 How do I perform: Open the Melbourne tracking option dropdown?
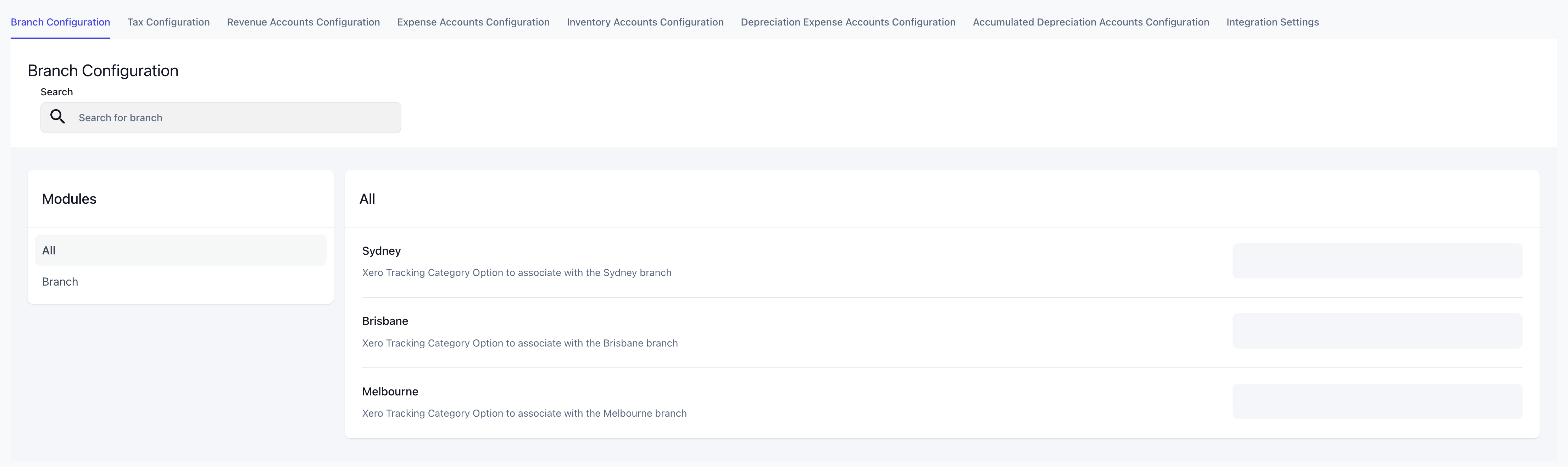1377,401
